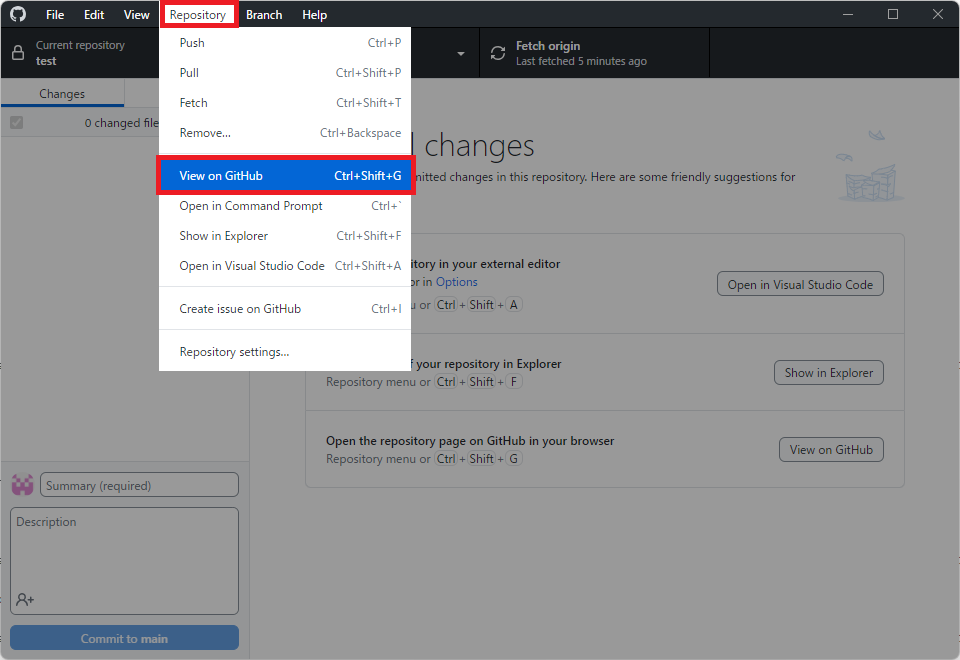The height and width of the screenshot is (660, 960).
Task: Click the user avatar icon near summary
Action: [x=23, y=485]
